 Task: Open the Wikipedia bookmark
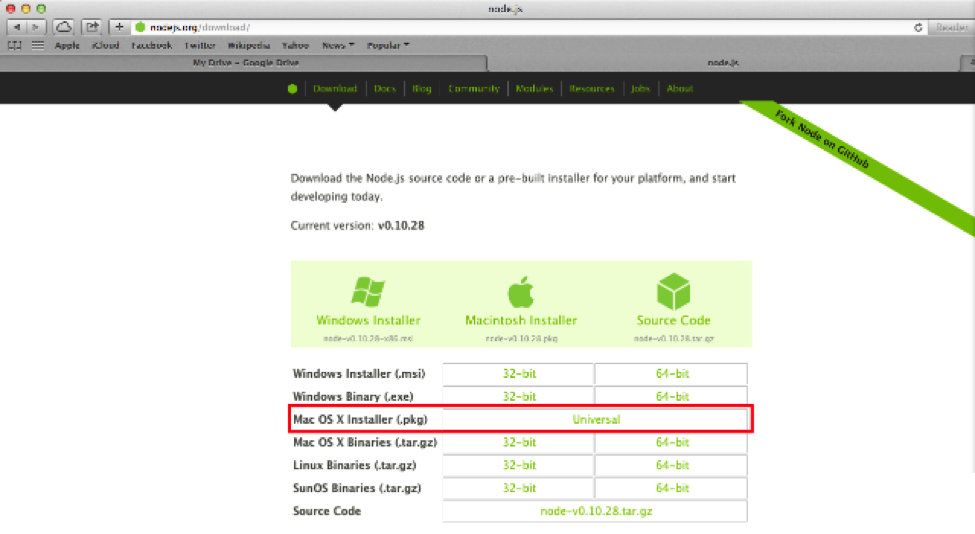(x=249, y=45)
